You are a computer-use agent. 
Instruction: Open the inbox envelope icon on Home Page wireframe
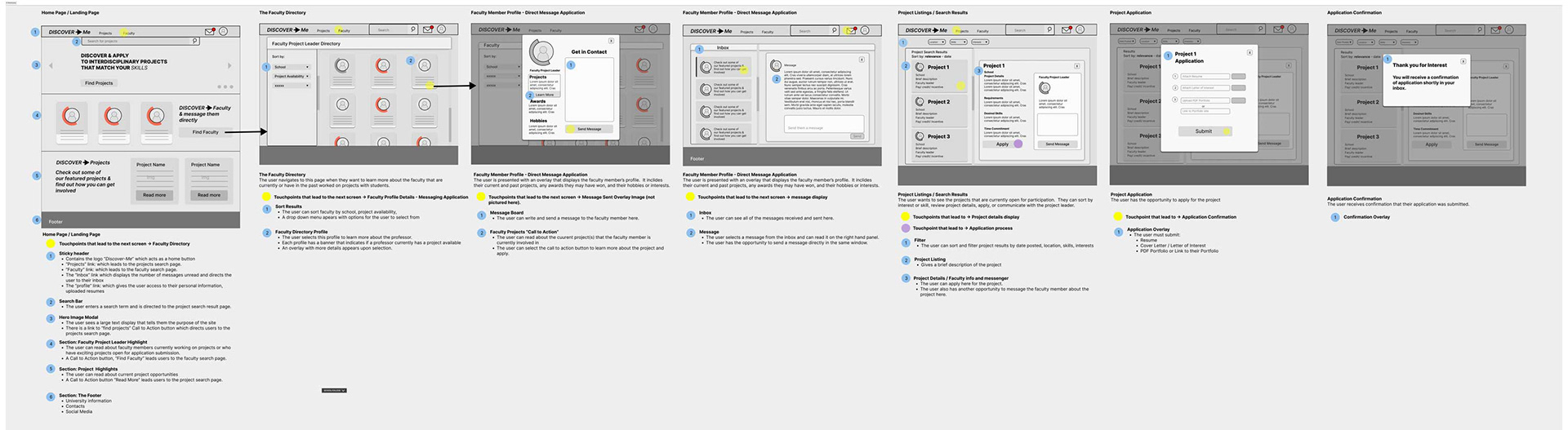[210, 31]
